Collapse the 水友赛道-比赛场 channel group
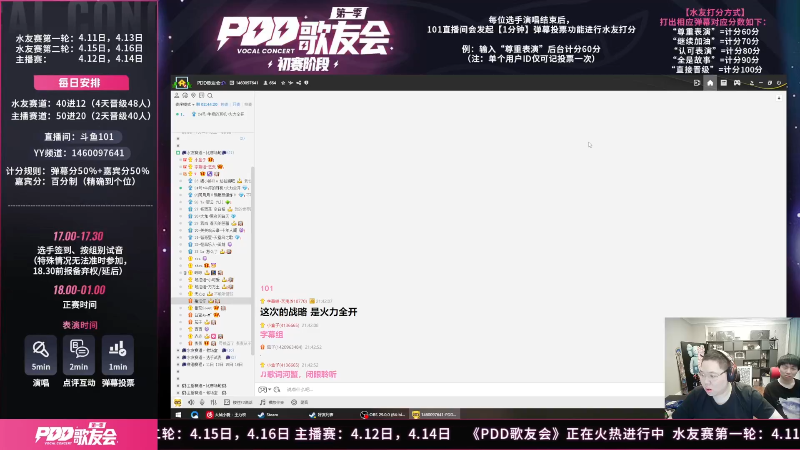The width and height of the screenshot is (800, 450). pos(178,153)
